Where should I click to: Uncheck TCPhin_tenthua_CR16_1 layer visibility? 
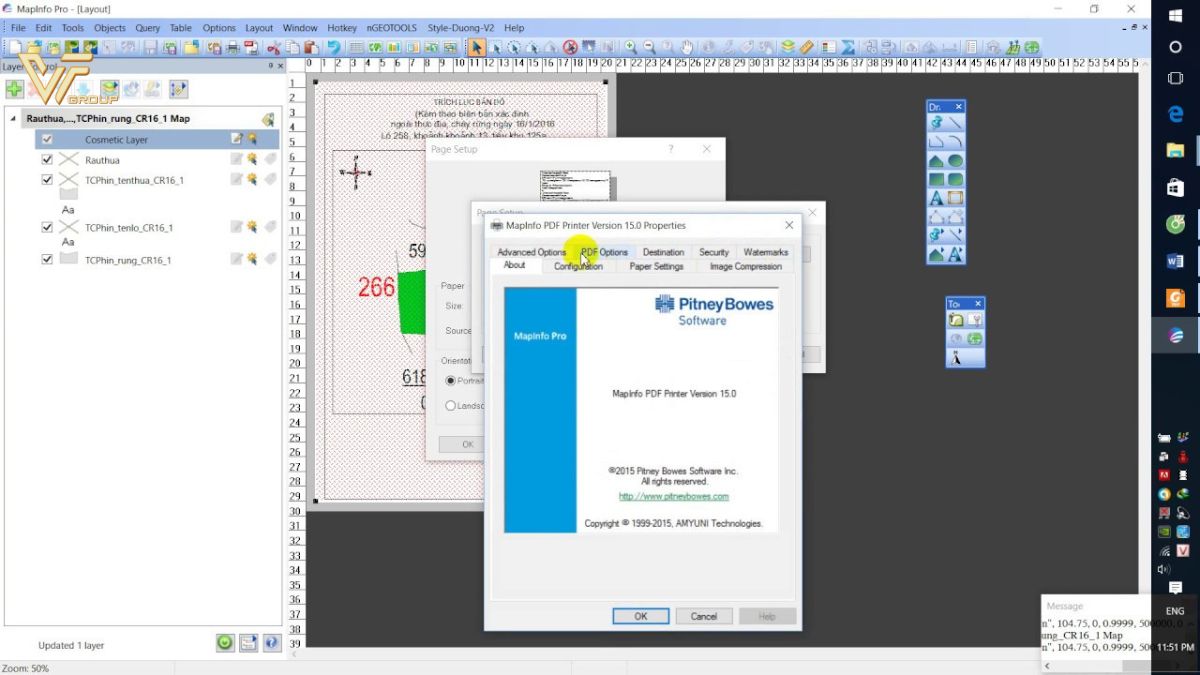click(47, 180)
